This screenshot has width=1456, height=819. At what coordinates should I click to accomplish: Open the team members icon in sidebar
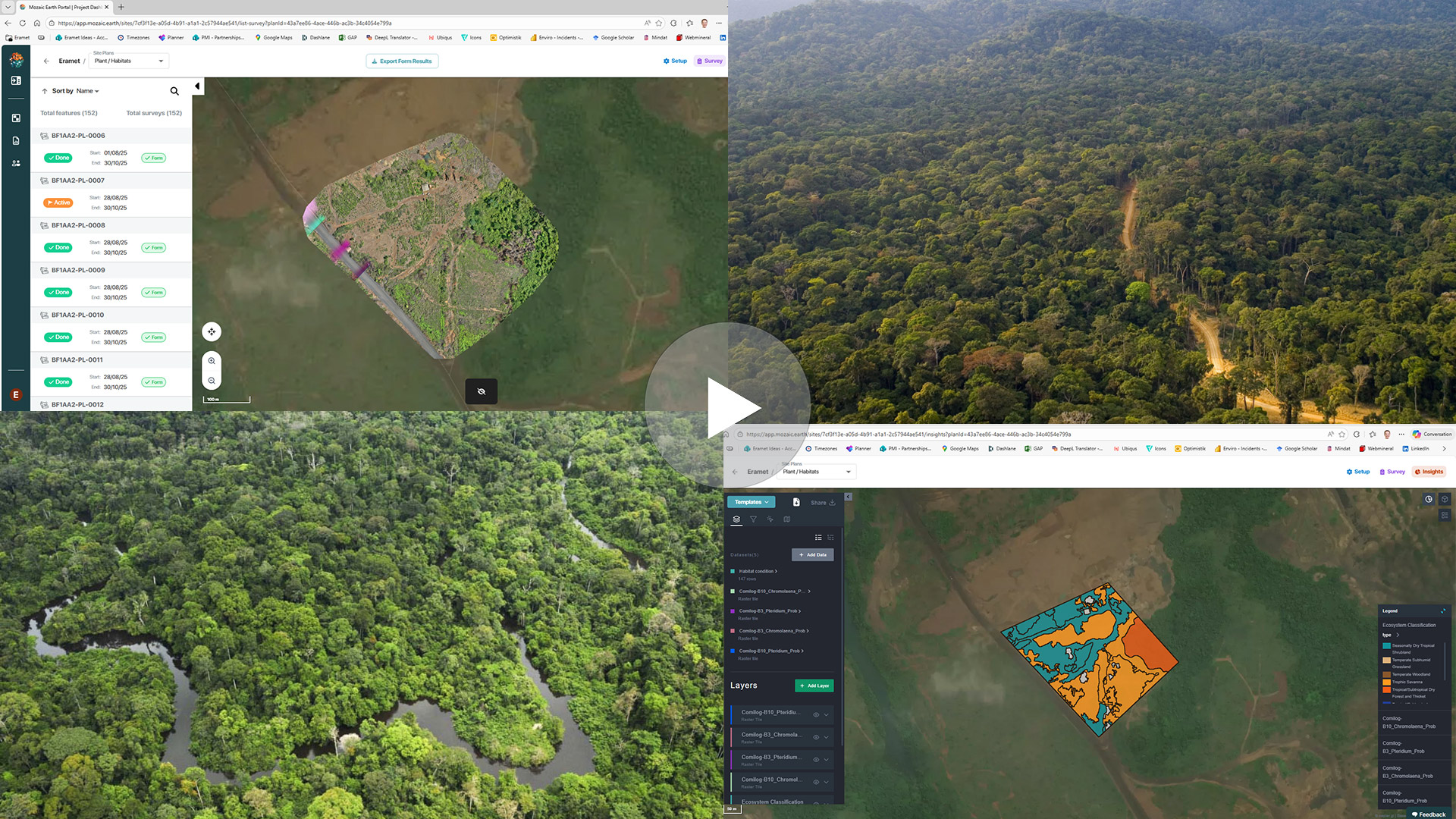(16, 163)
